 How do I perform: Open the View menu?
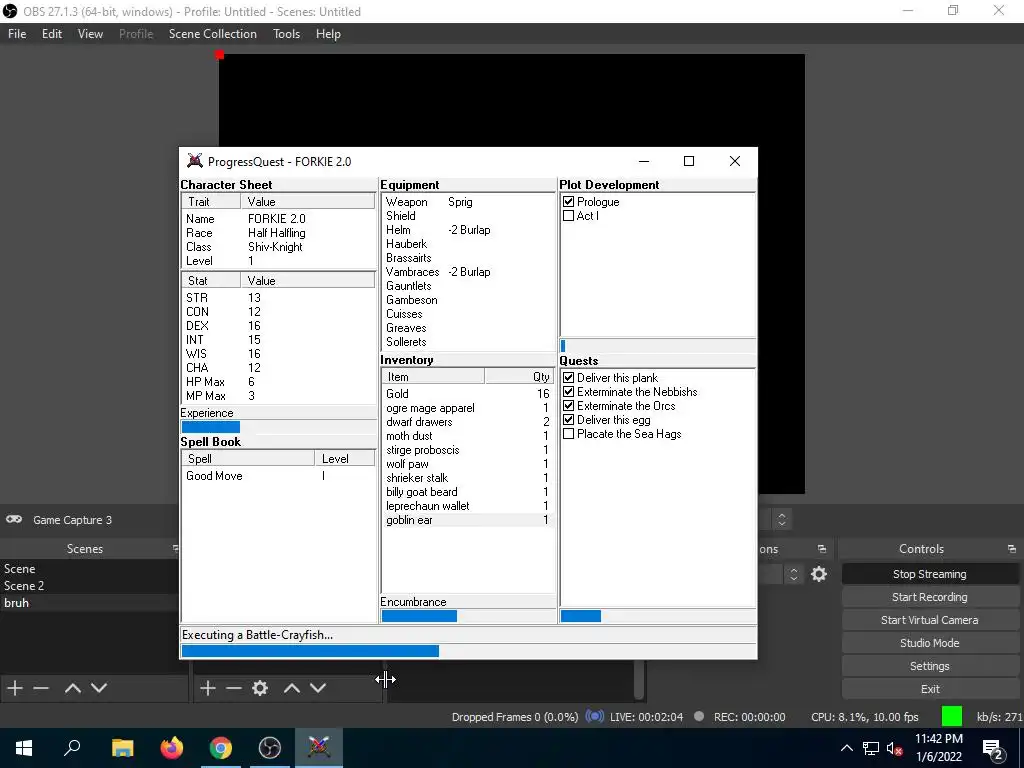90,34
